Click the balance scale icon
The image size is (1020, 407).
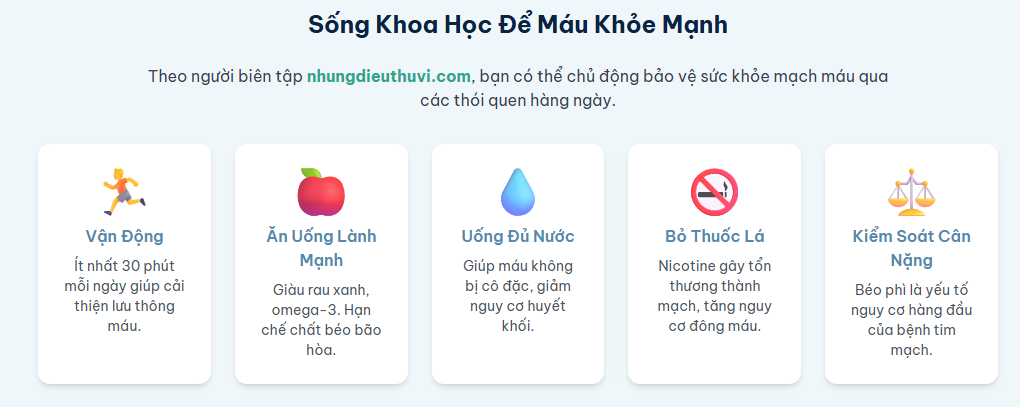[911, 191]
